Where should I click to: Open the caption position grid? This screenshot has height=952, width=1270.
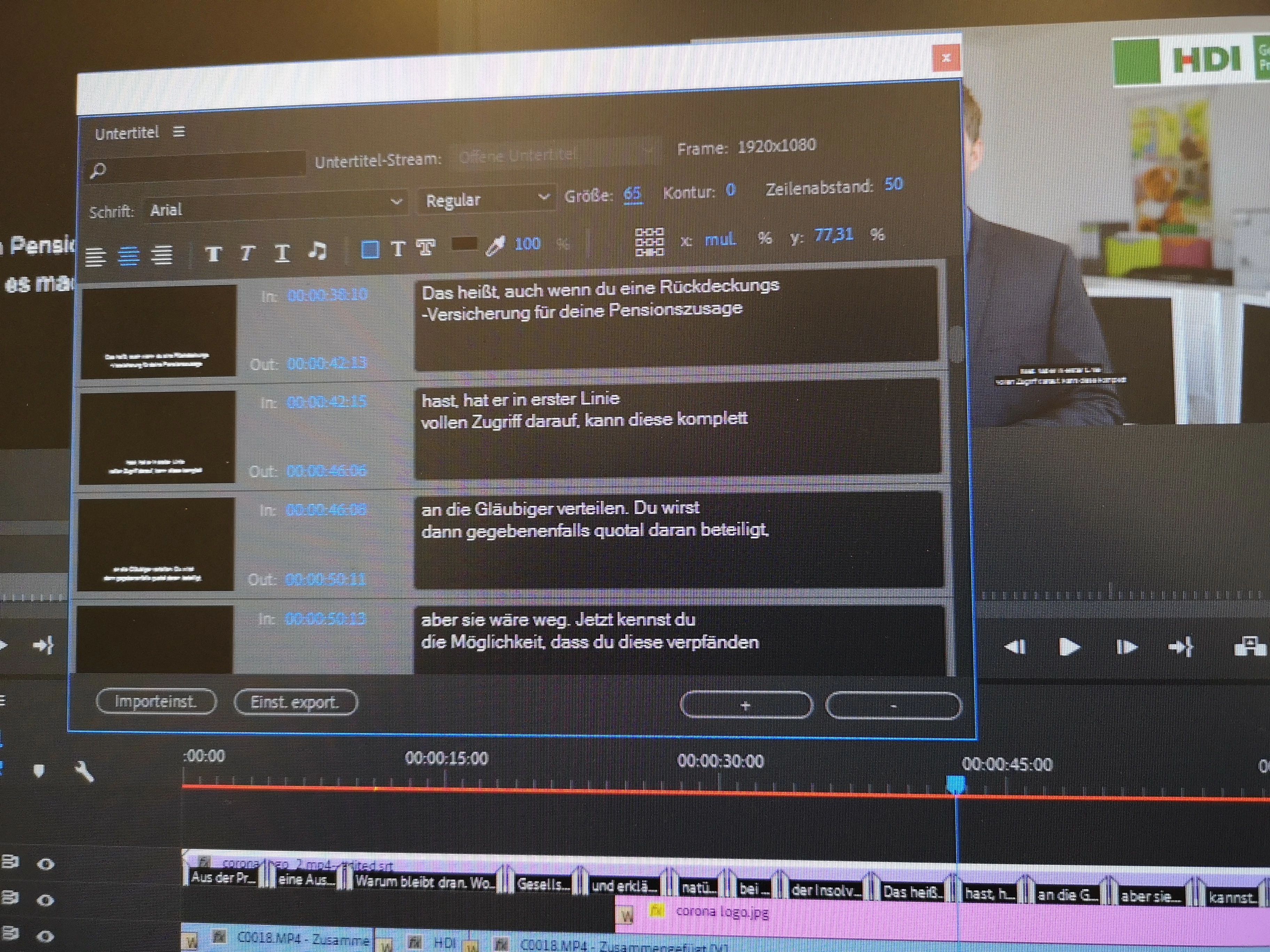649,241
